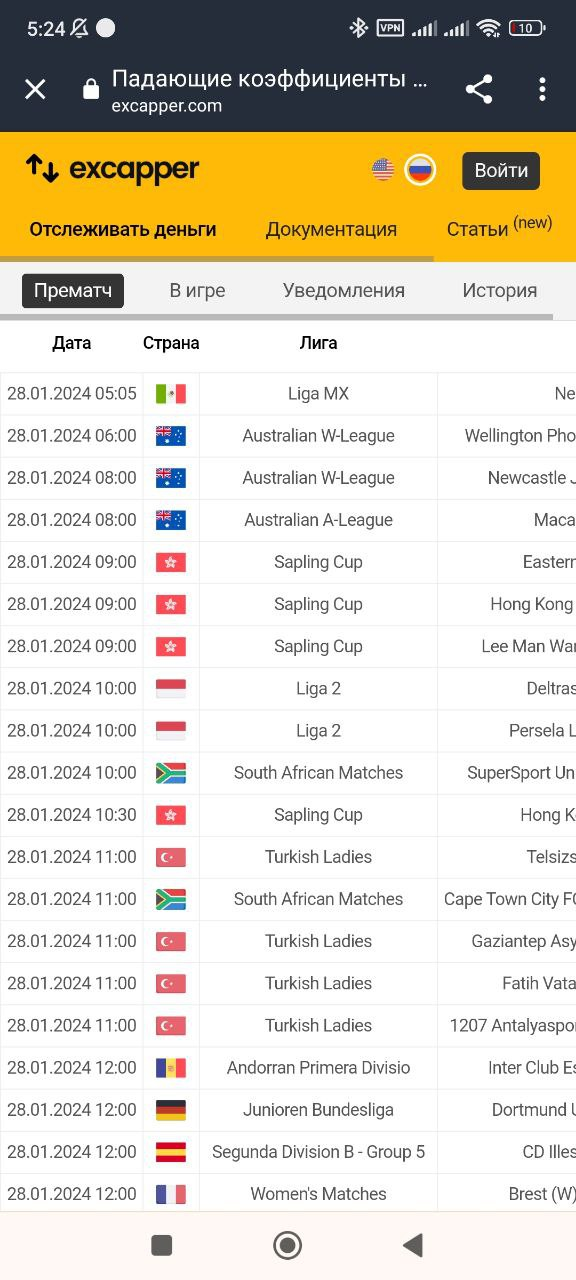Click the Hong Kong flag beside Sapling Cup
This screenshot has height=1280, width=576.
(170, 562)
